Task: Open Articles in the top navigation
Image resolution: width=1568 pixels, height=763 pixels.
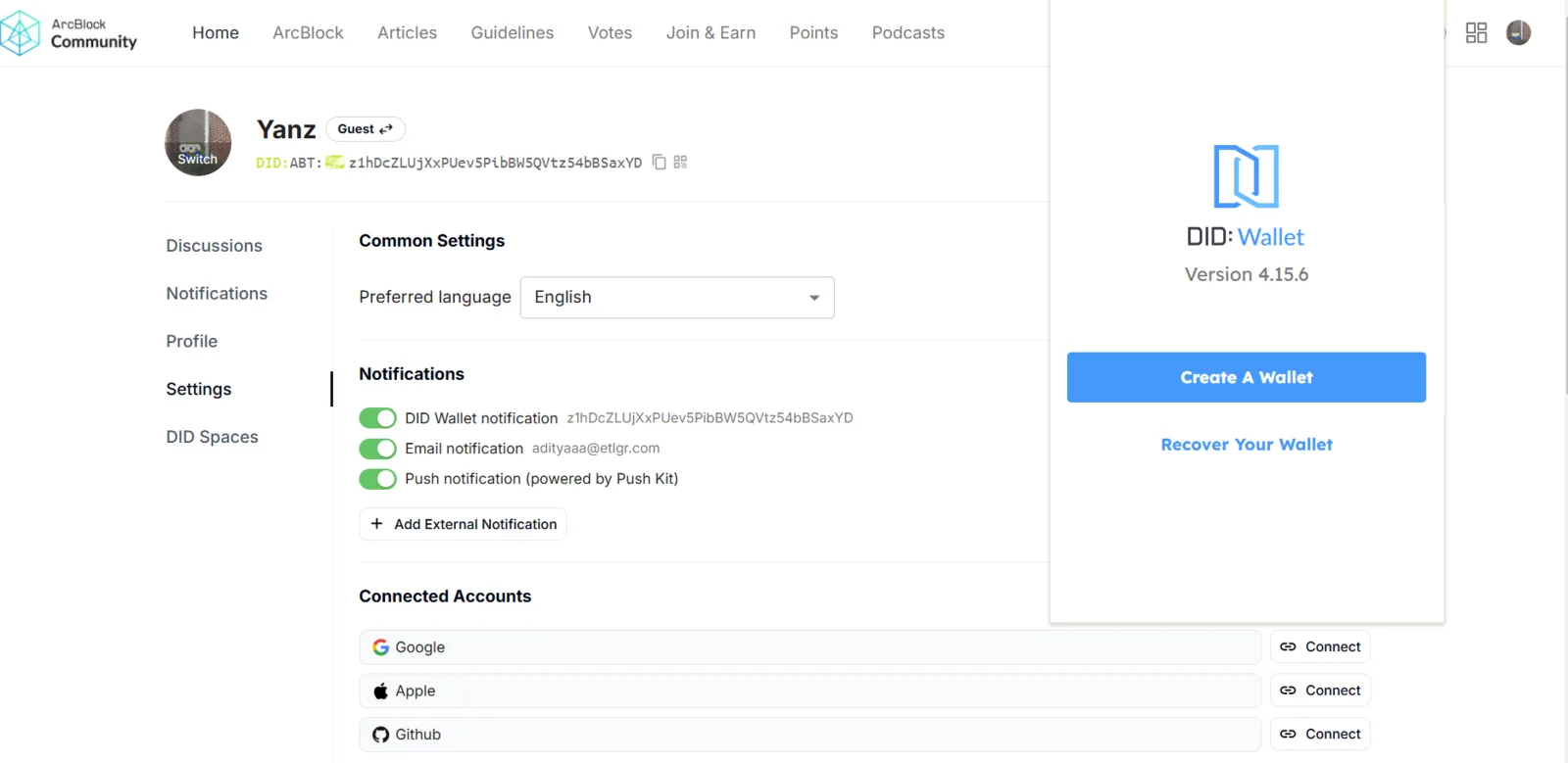Action: [408, 33]
